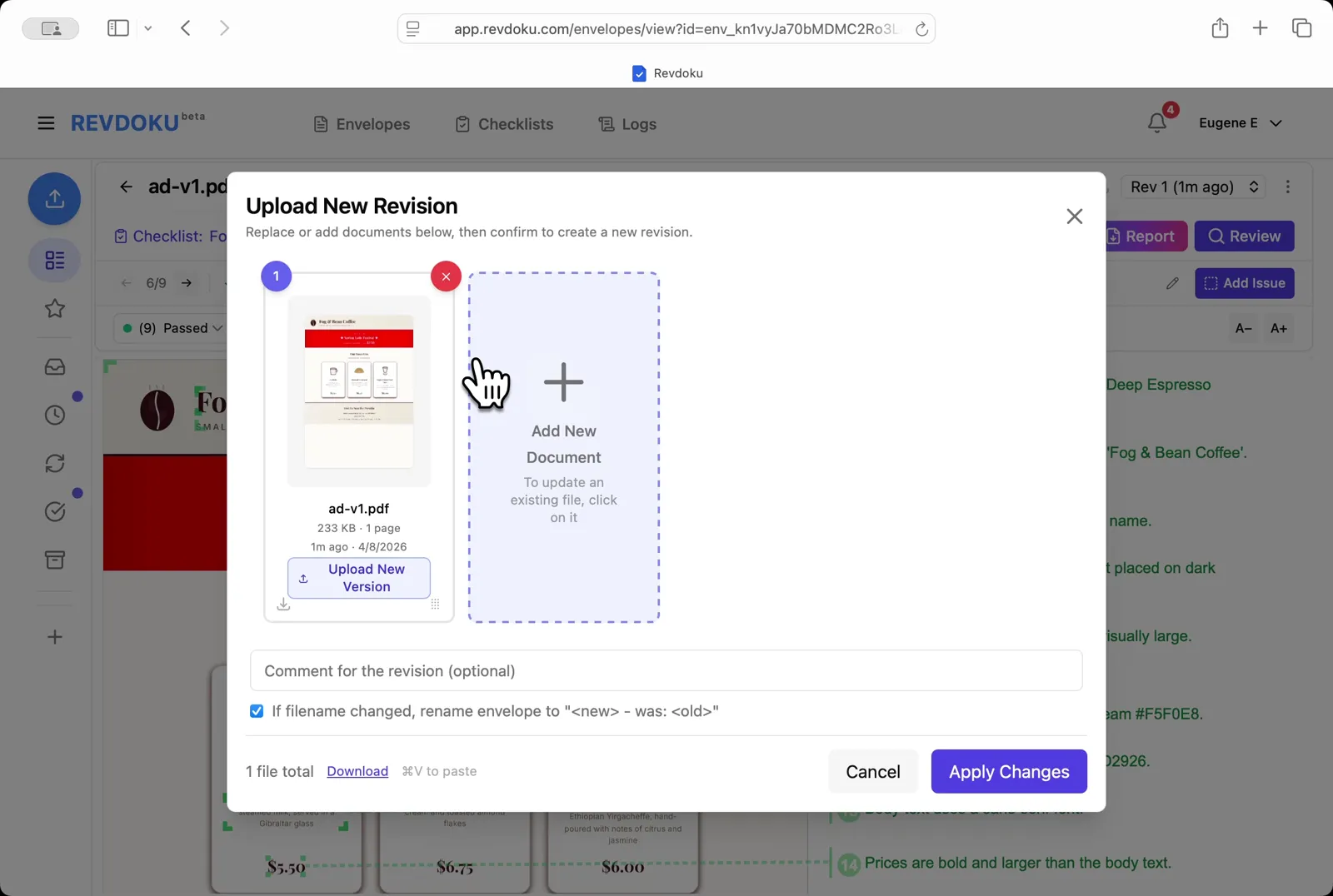Click the Apply Changes button

[x=1009, y=771]
